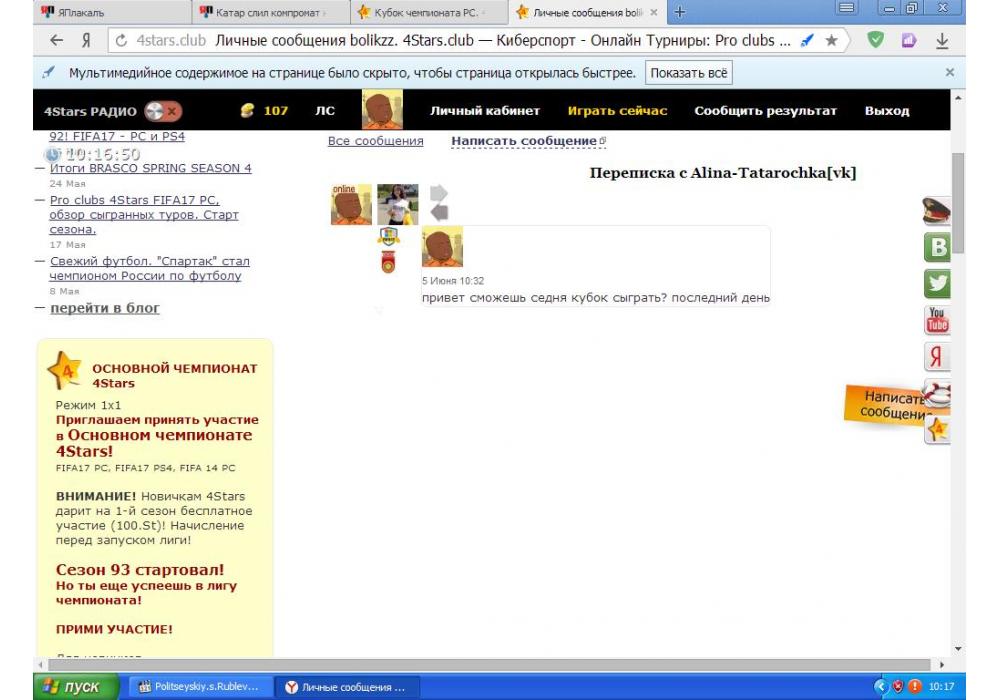
Task: Toggle the 4Stars РАДИО switch
Action: coord(163,111)
